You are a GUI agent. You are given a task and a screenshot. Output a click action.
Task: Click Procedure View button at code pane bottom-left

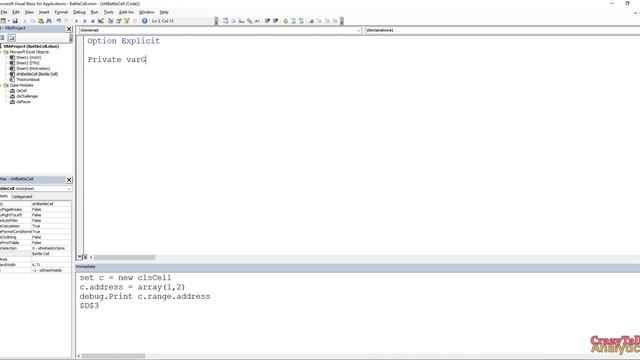[79, 257]
